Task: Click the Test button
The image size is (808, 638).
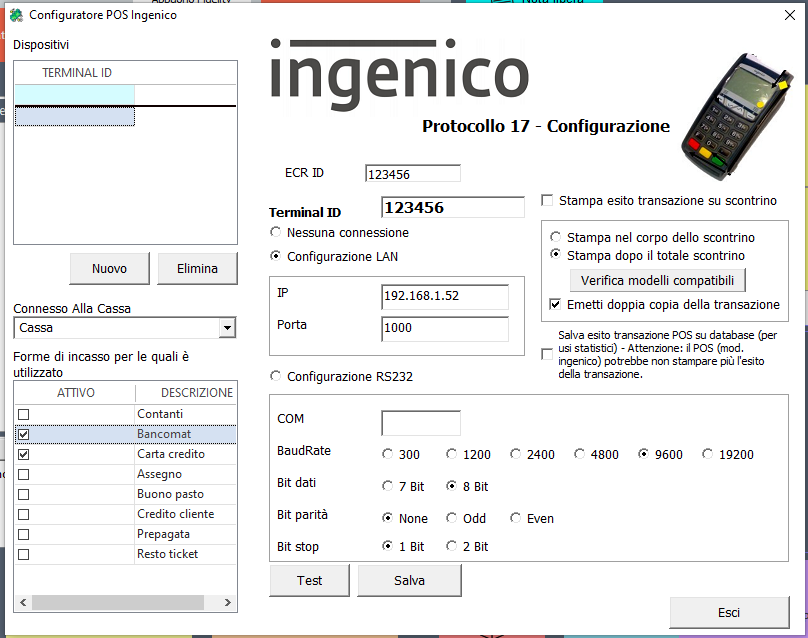Action: tap(309, 580)
